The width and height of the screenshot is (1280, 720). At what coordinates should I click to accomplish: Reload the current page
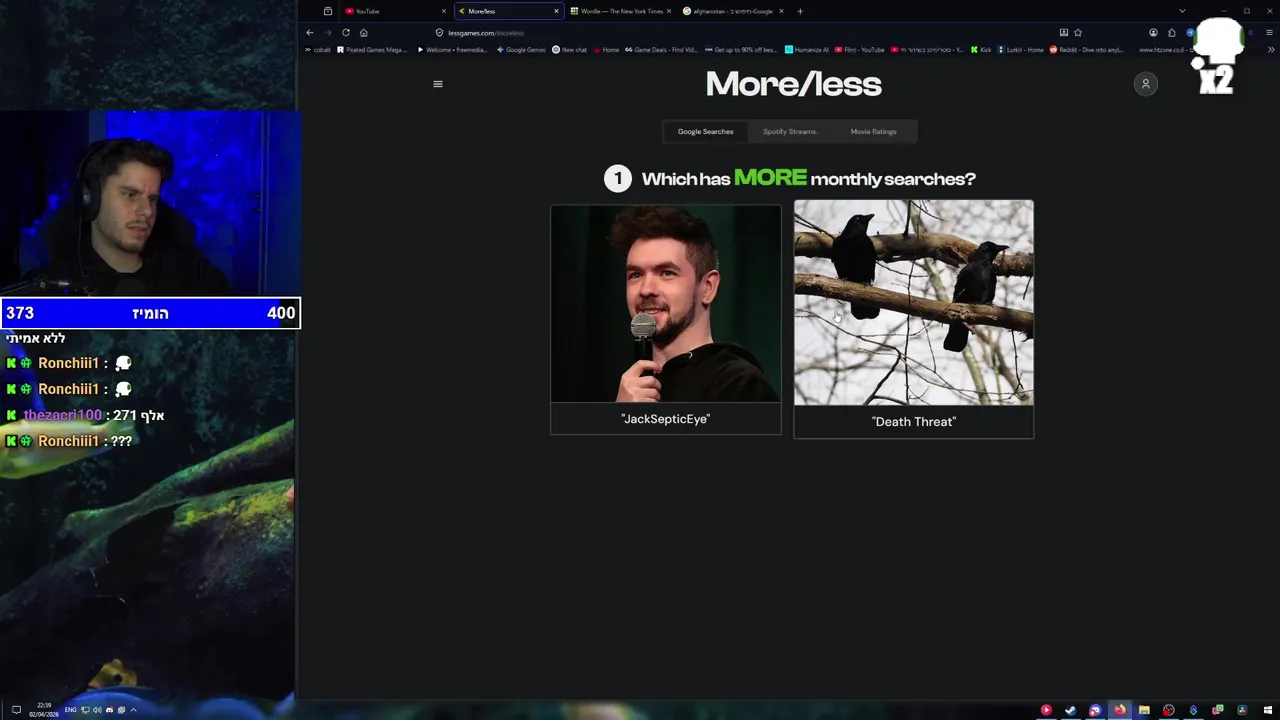[x=346, y=33]
